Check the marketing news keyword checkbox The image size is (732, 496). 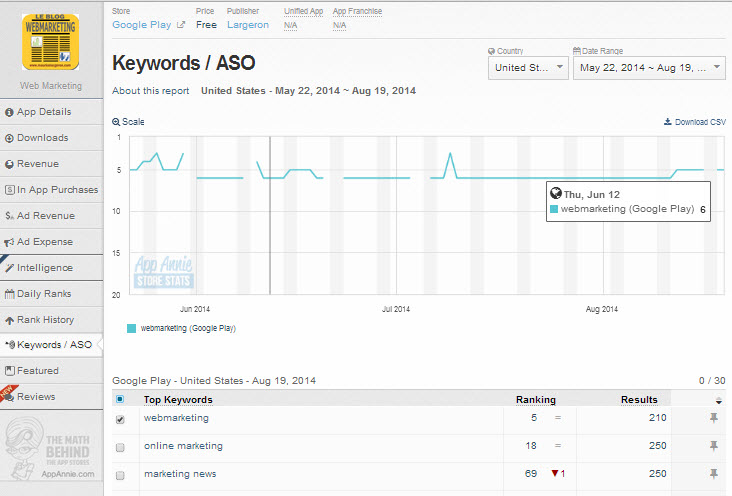click(x=120, y=475)
